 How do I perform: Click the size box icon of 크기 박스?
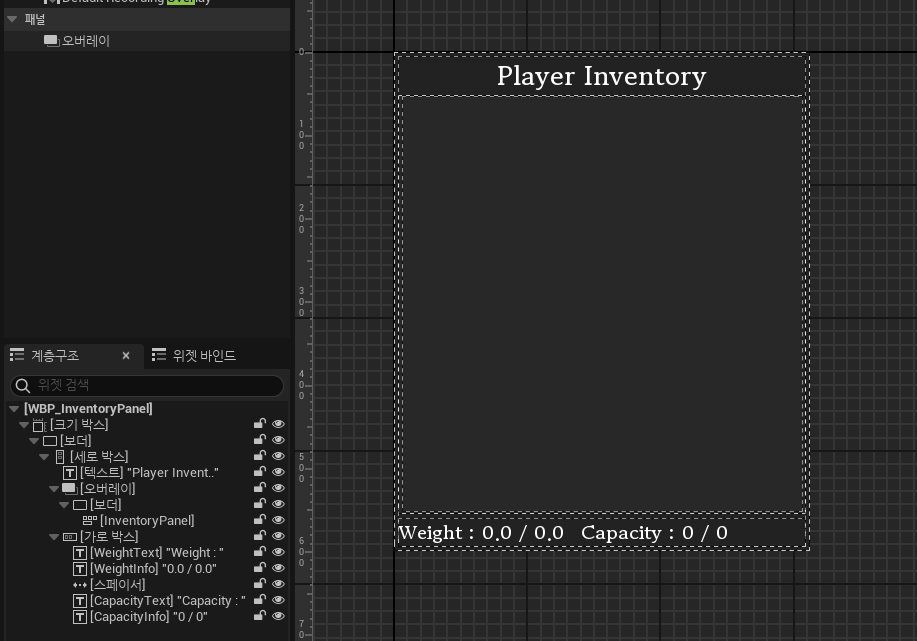click(x=39, y=425)
